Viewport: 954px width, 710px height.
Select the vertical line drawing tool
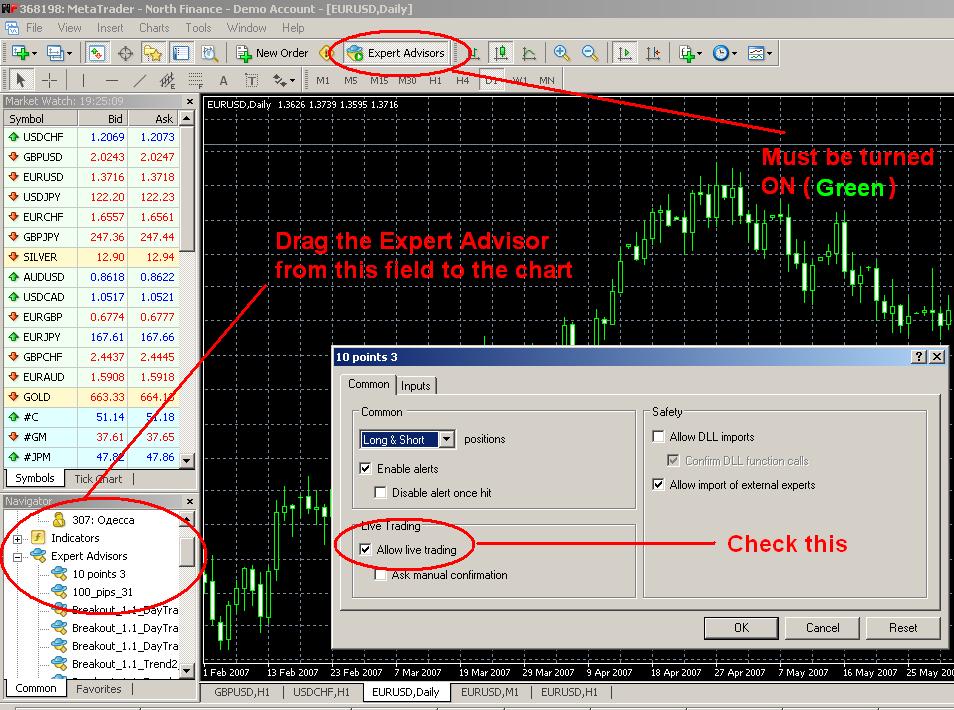coord(83,80)
